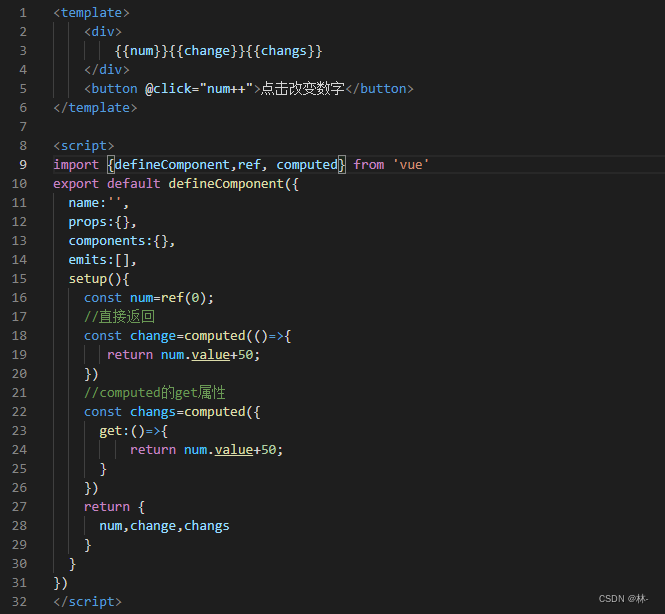The image size is (665, 614).
Task: Click the closing </div> tag
Action: [x=106, y=70]
